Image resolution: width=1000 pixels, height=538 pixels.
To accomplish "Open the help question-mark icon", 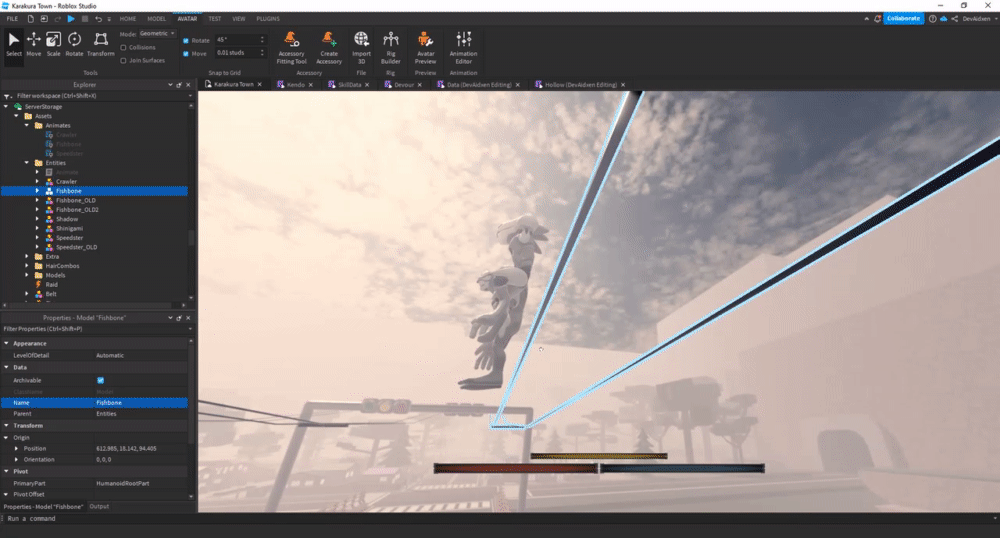I will click(932, 18).
